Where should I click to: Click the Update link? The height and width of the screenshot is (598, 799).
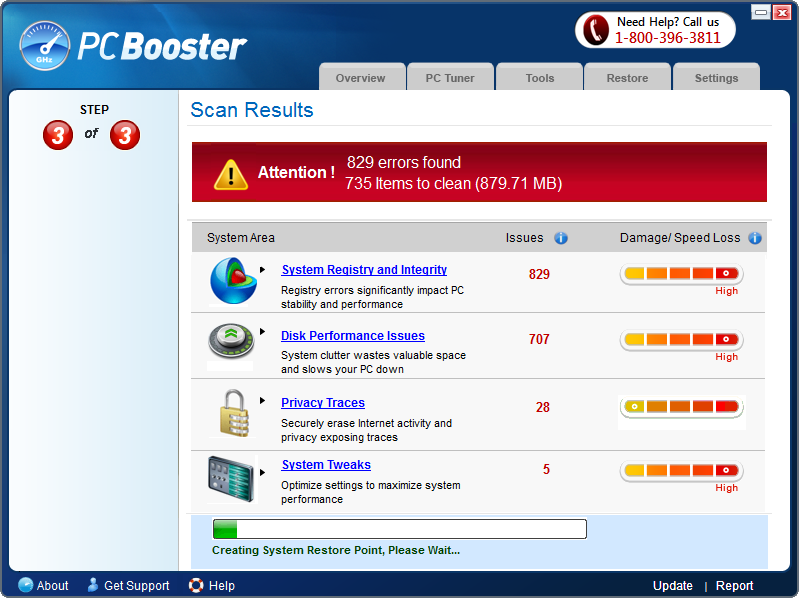coord(673,586)
